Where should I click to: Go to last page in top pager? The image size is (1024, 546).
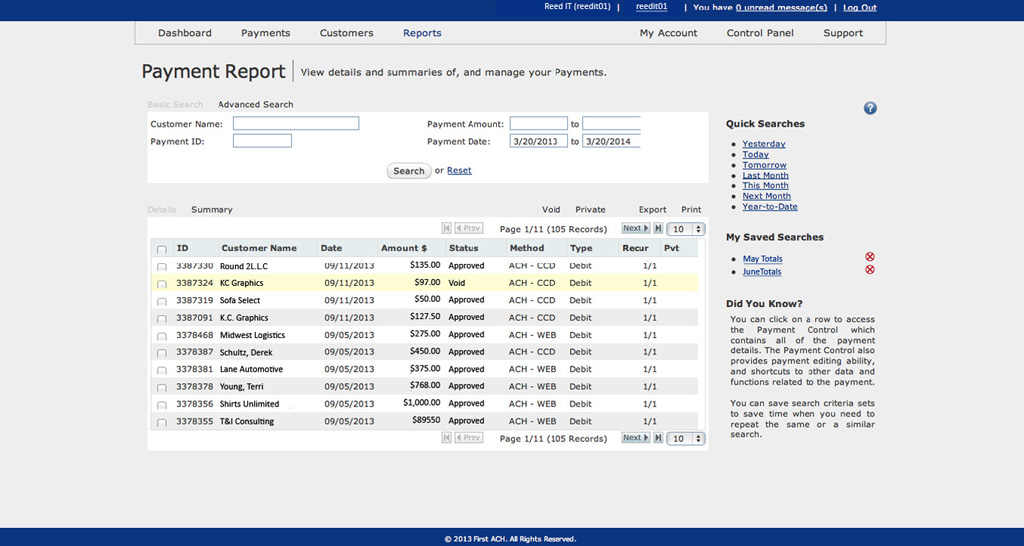658,228
